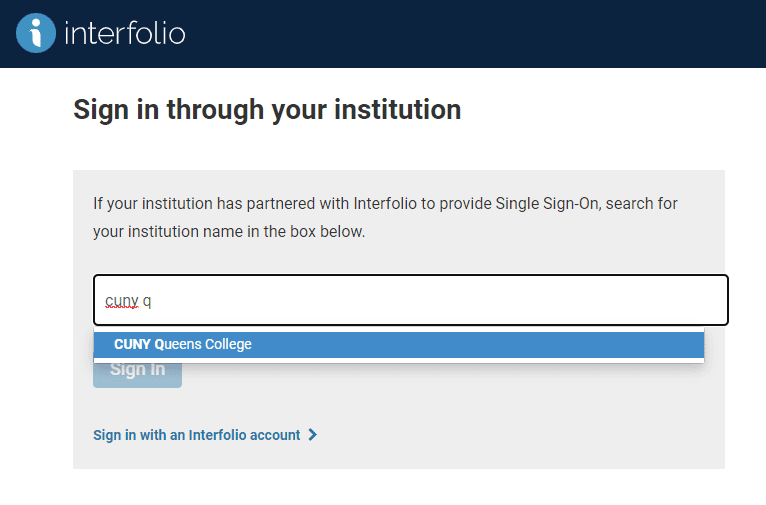Click the typed "cuny q" text in the field
Screen dimensions: 766x505
(128, 301)
